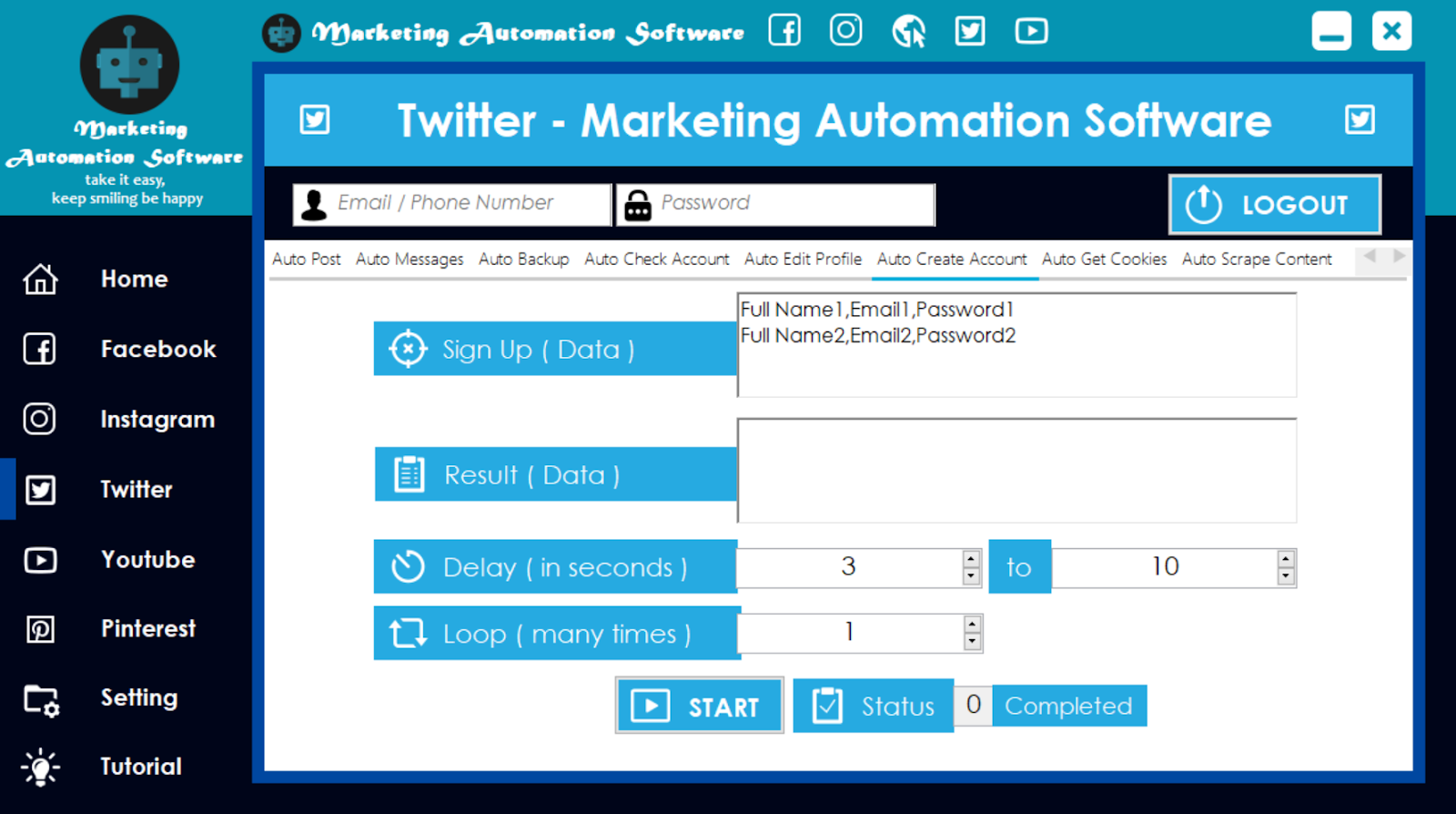Click the Home house icon in sidebar
This screenshot has height=814, width=1456.
40,279
